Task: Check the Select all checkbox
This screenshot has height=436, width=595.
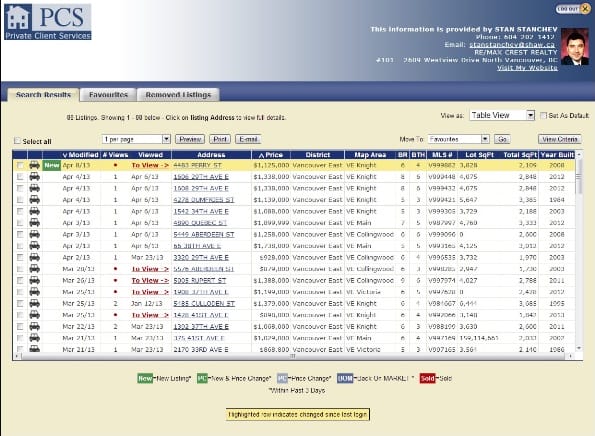Action: coord(17,141)
